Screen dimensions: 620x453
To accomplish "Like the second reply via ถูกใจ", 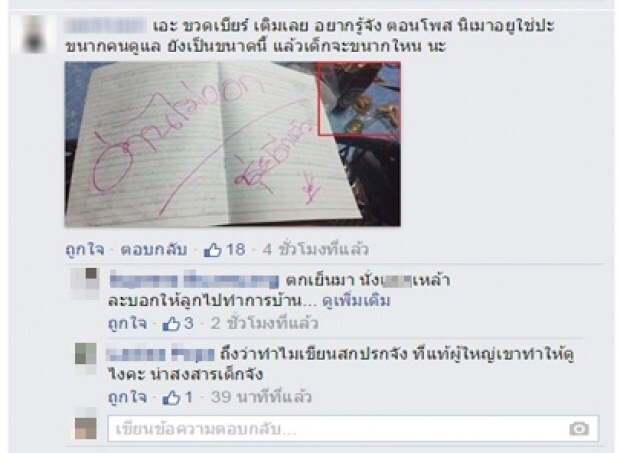I will tap(128, 398).
